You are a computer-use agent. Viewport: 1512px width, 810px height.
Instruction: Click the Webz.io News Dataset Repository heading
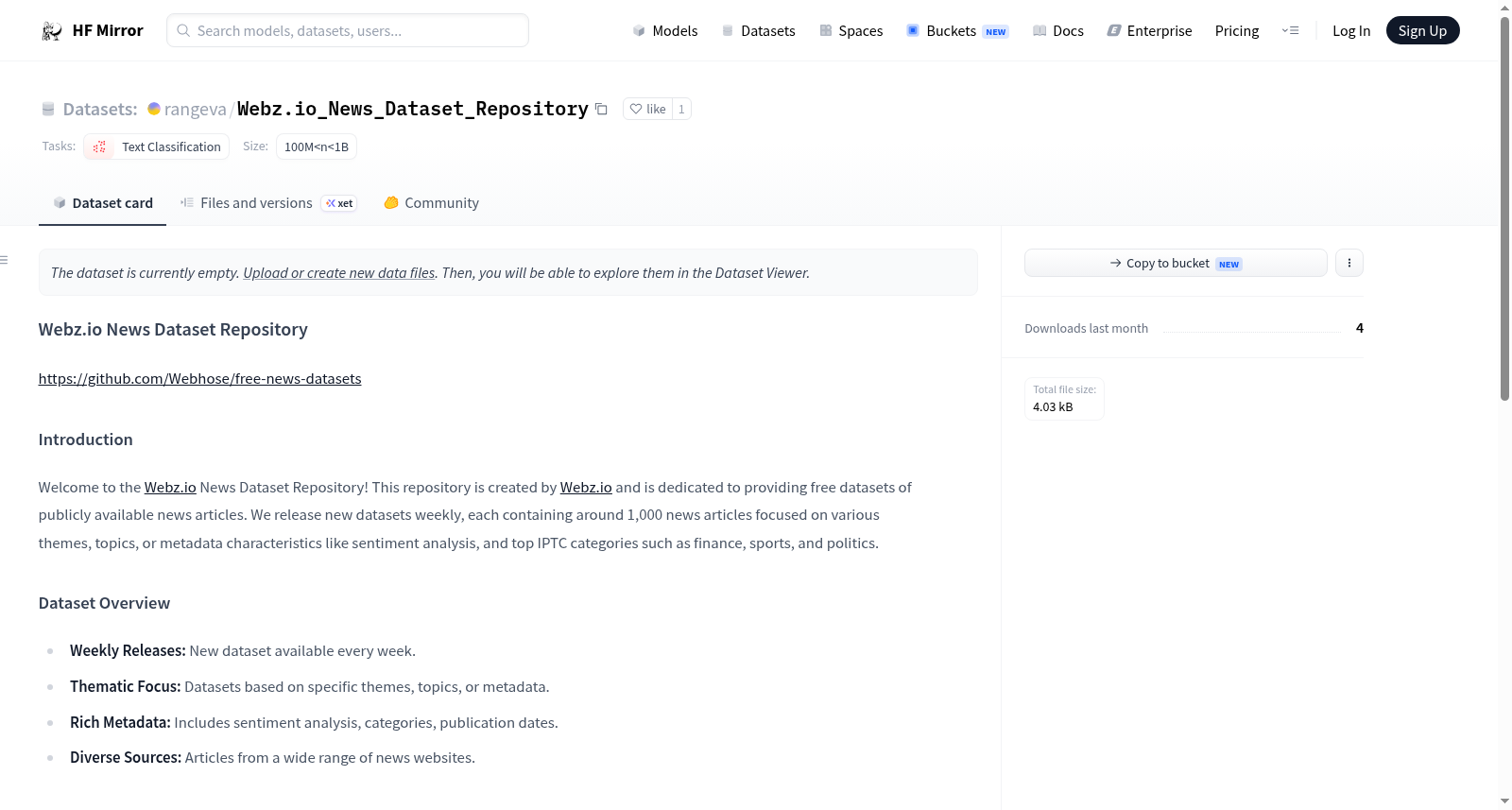pyautogui.click(x=173, y=329)
